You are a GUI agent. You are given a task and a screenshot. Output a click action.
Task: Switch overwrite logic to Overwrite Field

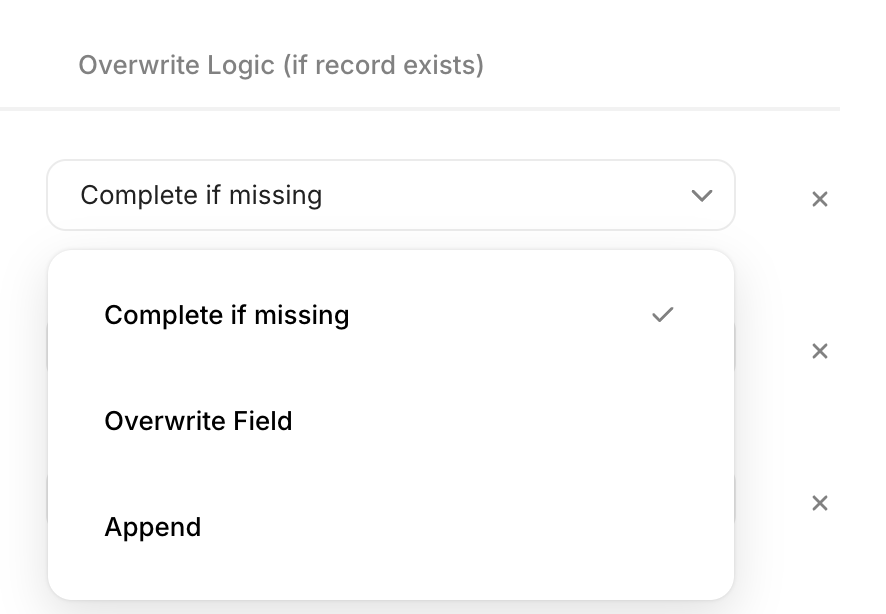click(198, 421)
